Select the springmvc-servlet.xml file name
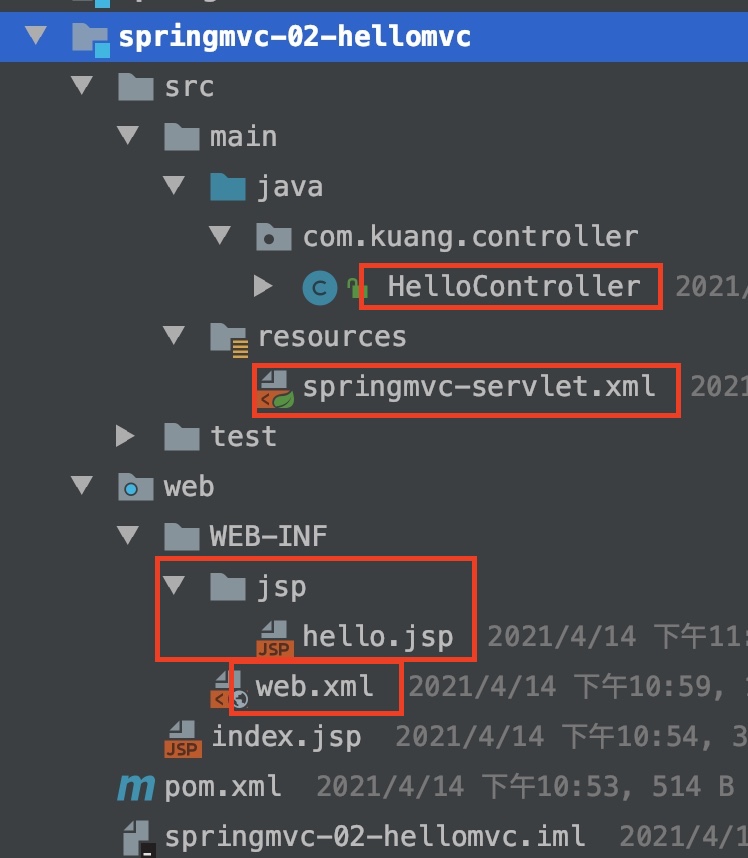The width and height of the screenshot is (748, 858). click(479, 386)
